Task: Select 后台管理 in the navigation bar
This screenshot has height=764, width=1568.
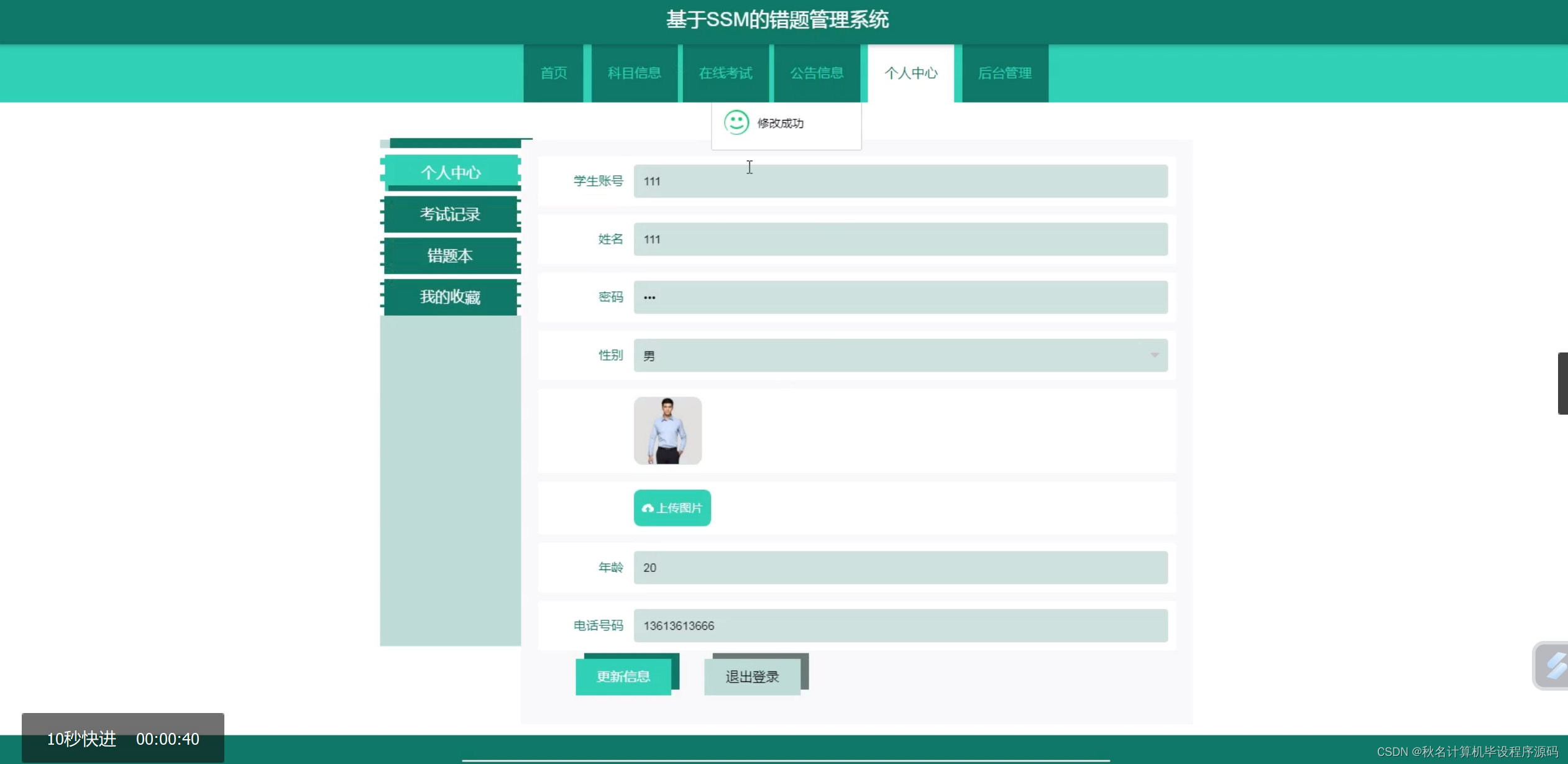Action: coord(1004,73)
